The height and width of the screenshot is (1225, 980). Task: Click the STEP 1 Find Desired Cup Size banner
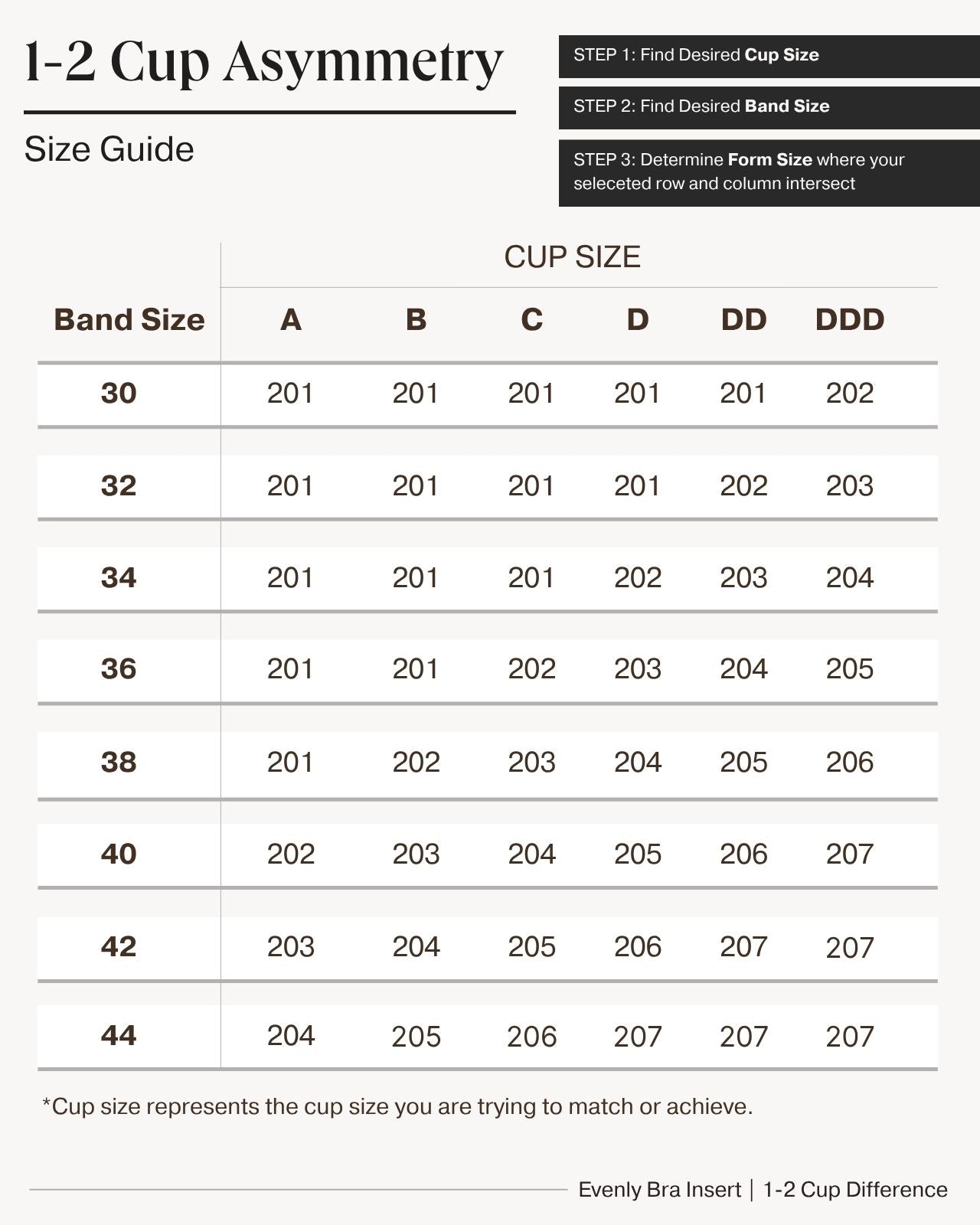point(769,56)
